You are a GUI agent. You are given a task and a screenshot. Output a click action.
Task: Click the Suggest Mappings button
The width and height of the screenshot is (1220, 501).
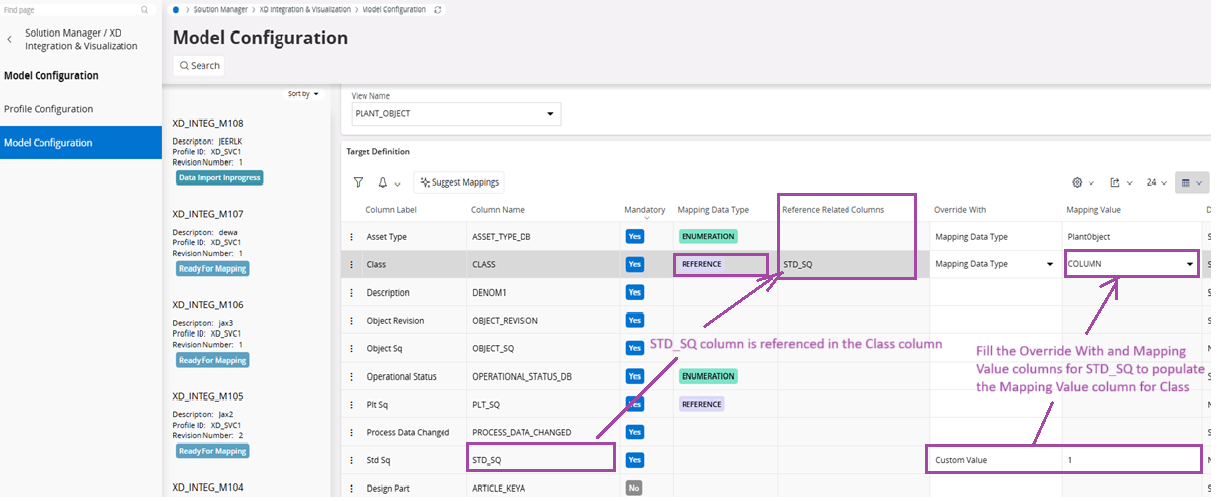[x=459, y=183]
